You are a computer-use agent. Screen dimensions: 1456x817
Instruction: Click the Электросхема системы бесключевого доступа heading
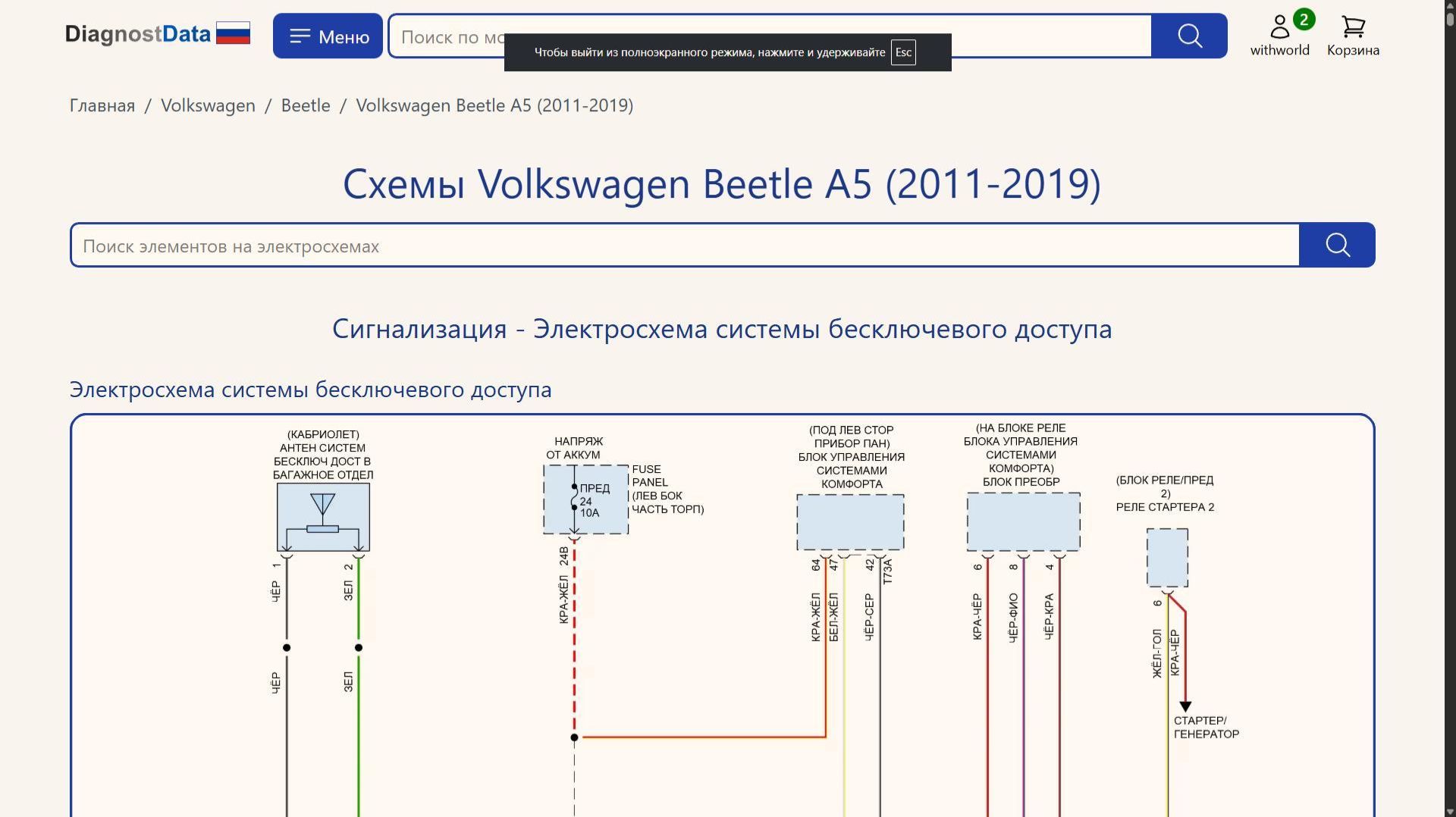pyautogui.click(x=311, y=389)
